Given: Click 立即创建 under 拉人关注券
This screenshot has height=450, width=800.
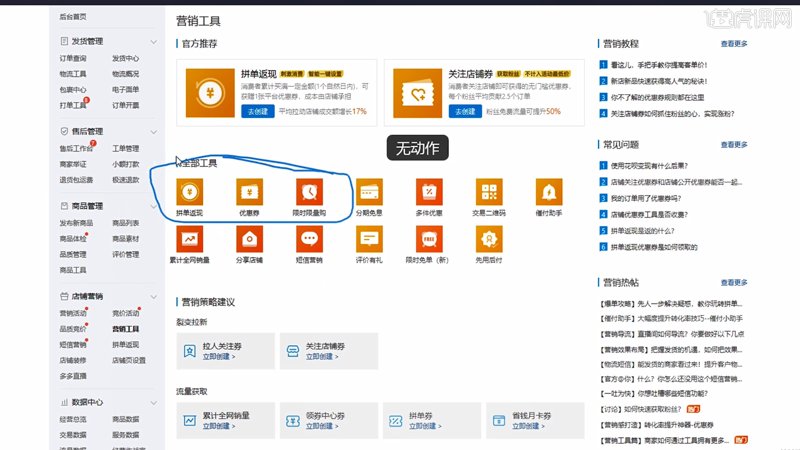Looking at the screenshot, I should click(x=219, y=357).
